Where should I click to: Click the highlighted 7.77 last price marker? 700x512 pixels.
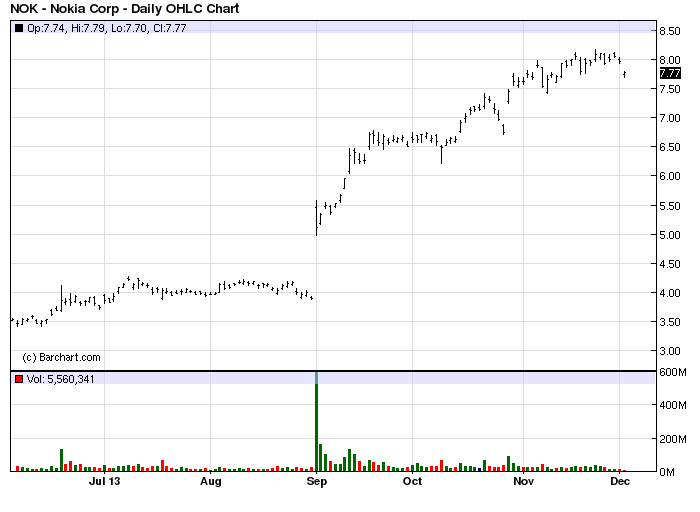[670, 73]
